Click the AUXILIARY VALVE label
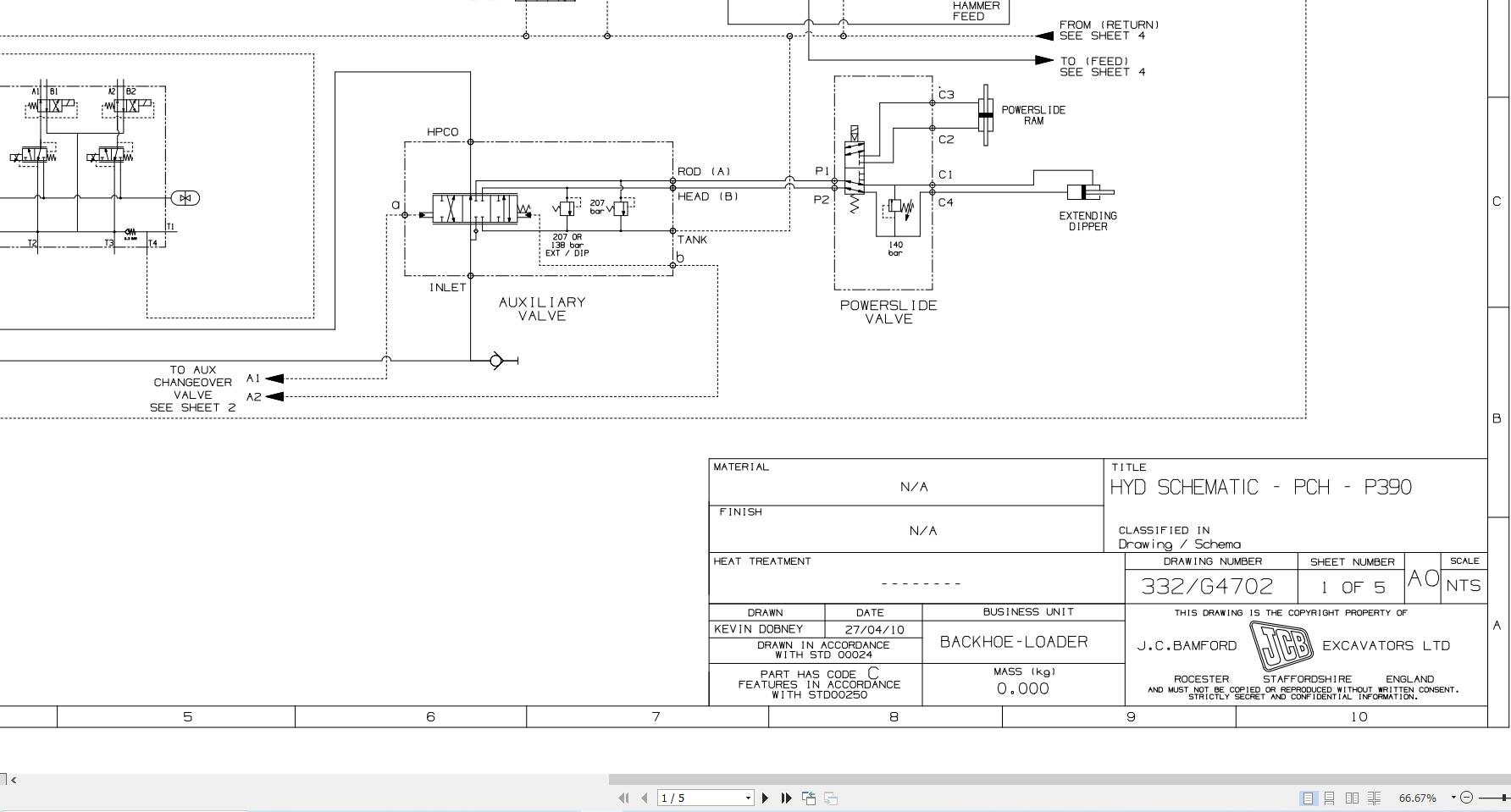This screenshot has width=1511, height=812. 542,309
